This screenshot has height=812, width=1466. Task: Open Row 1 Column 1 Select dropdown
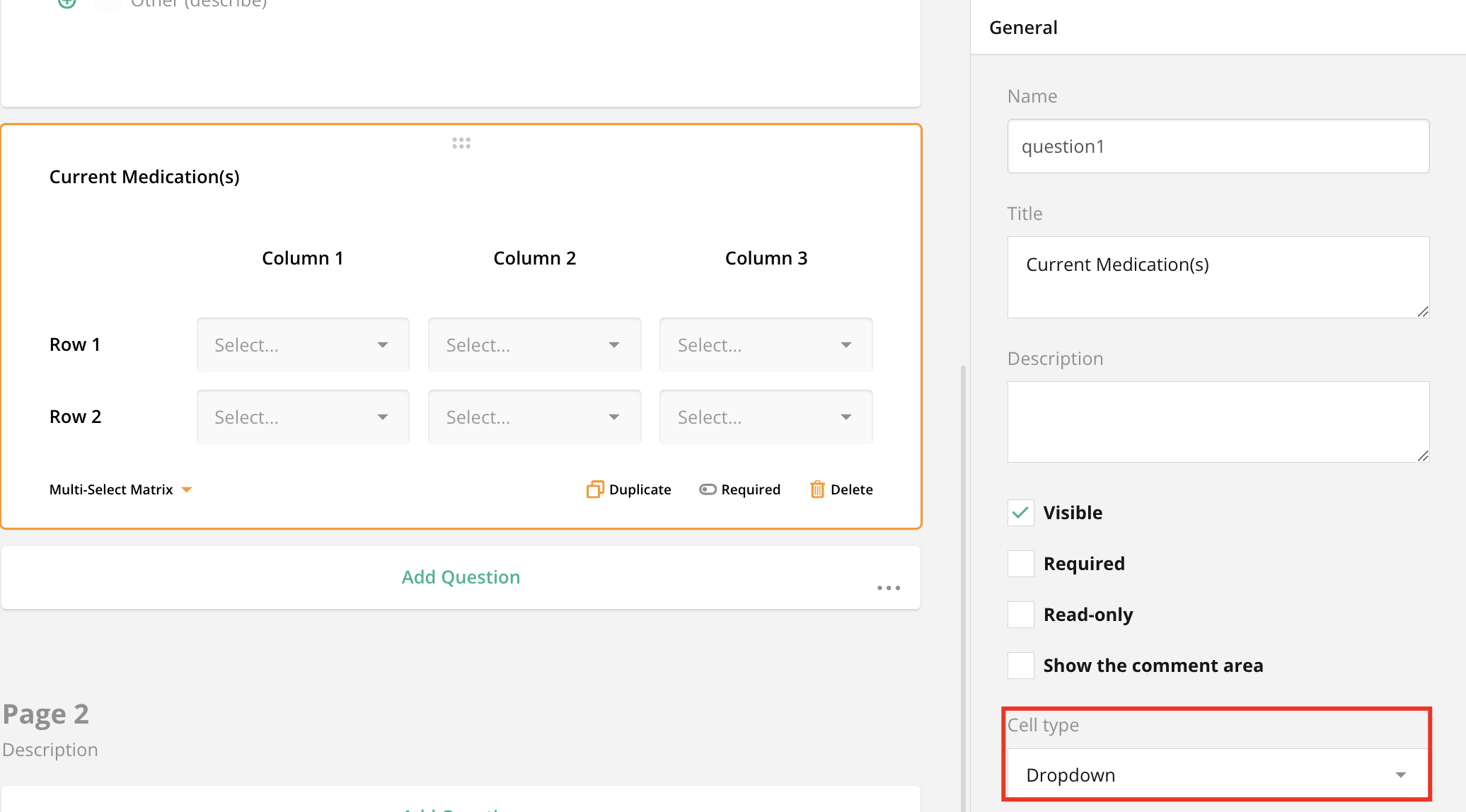(x=303, y=345)
